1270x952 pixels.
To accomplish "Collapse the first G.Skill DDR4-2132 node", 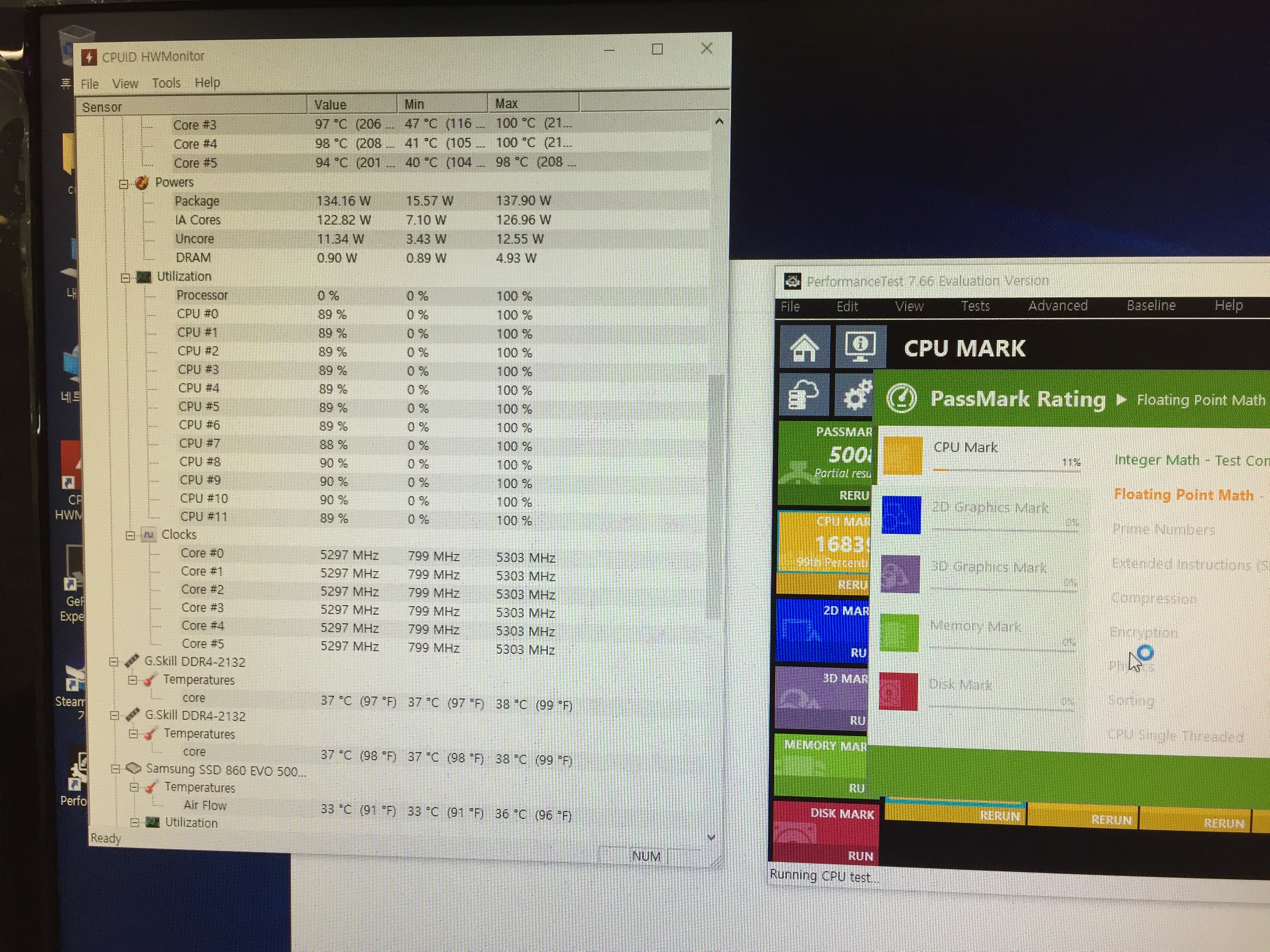I will click(x=114, y=661).
